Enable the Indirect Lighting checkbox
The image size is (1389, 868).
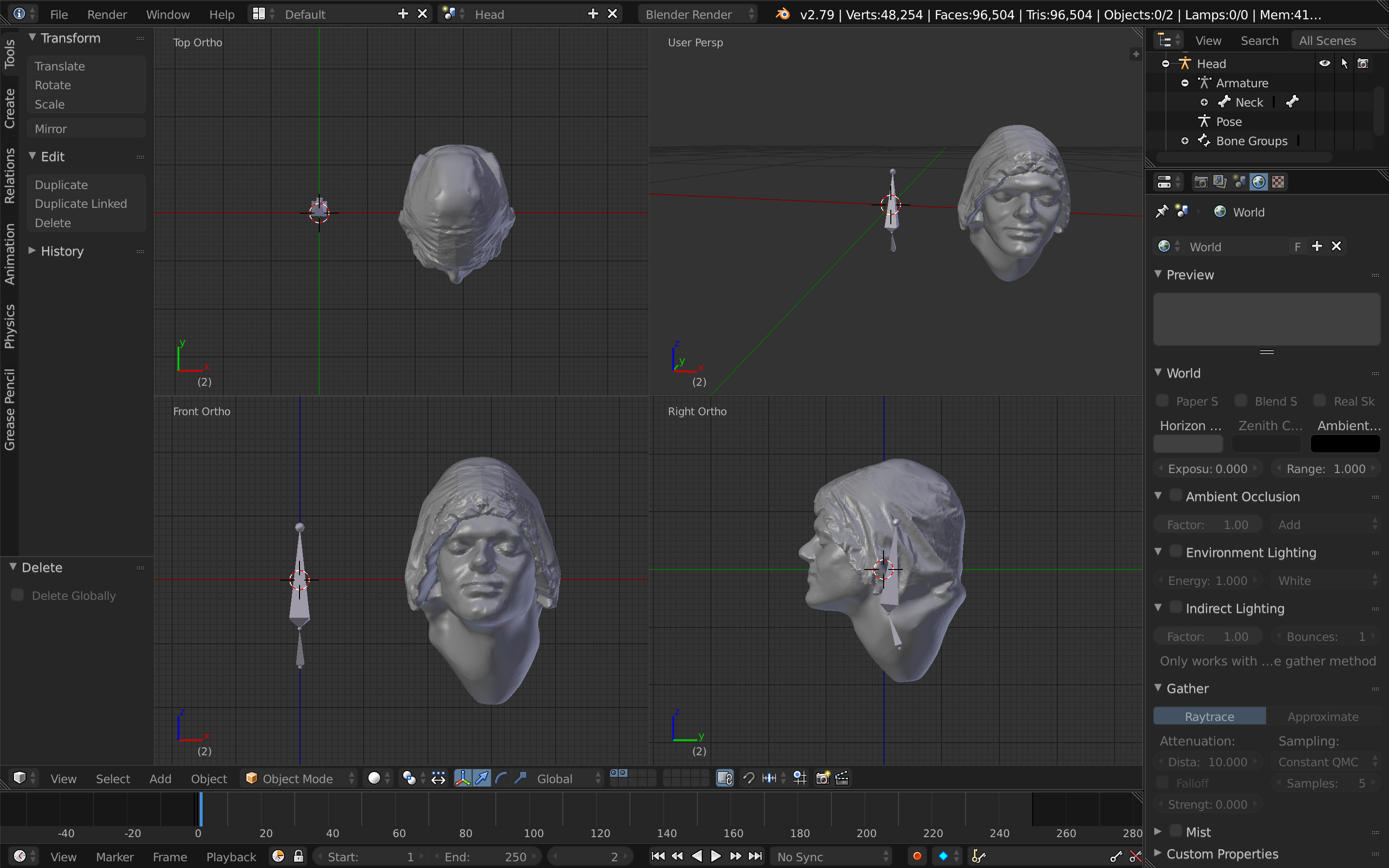(x=1175, y=607)
